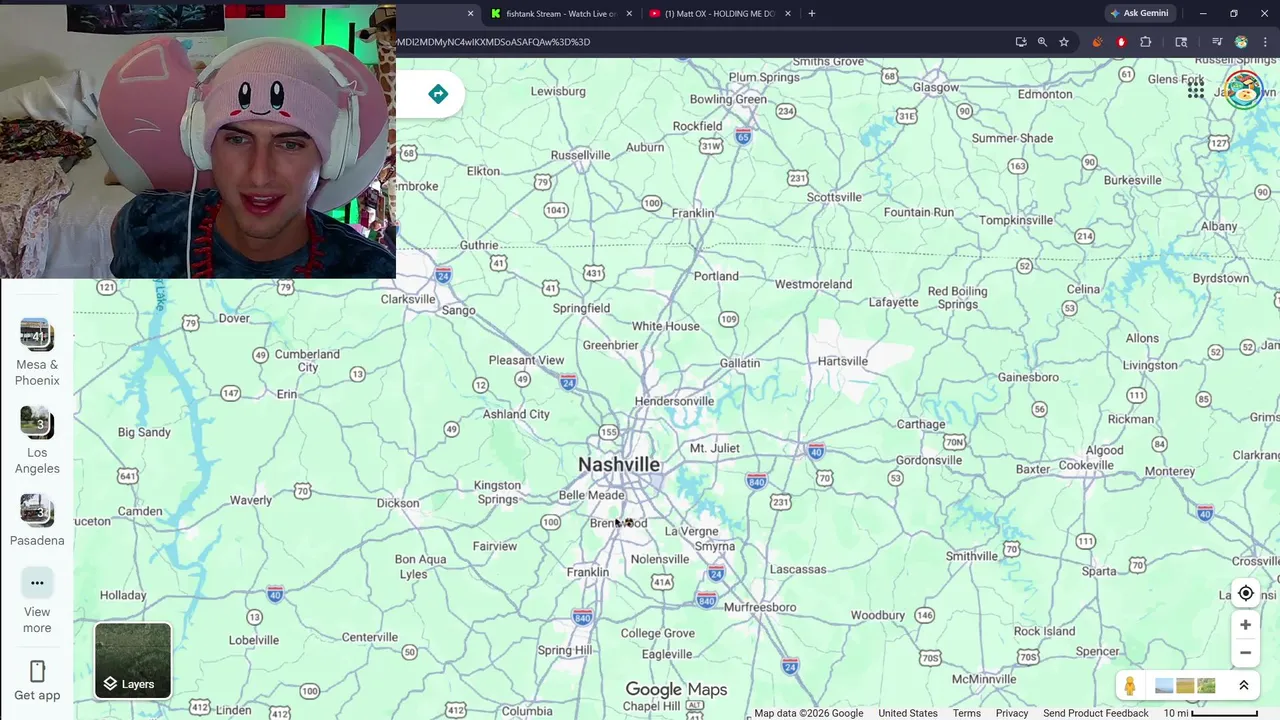
Task: Open the Privacy link
Action: [x=1011, y=713]
